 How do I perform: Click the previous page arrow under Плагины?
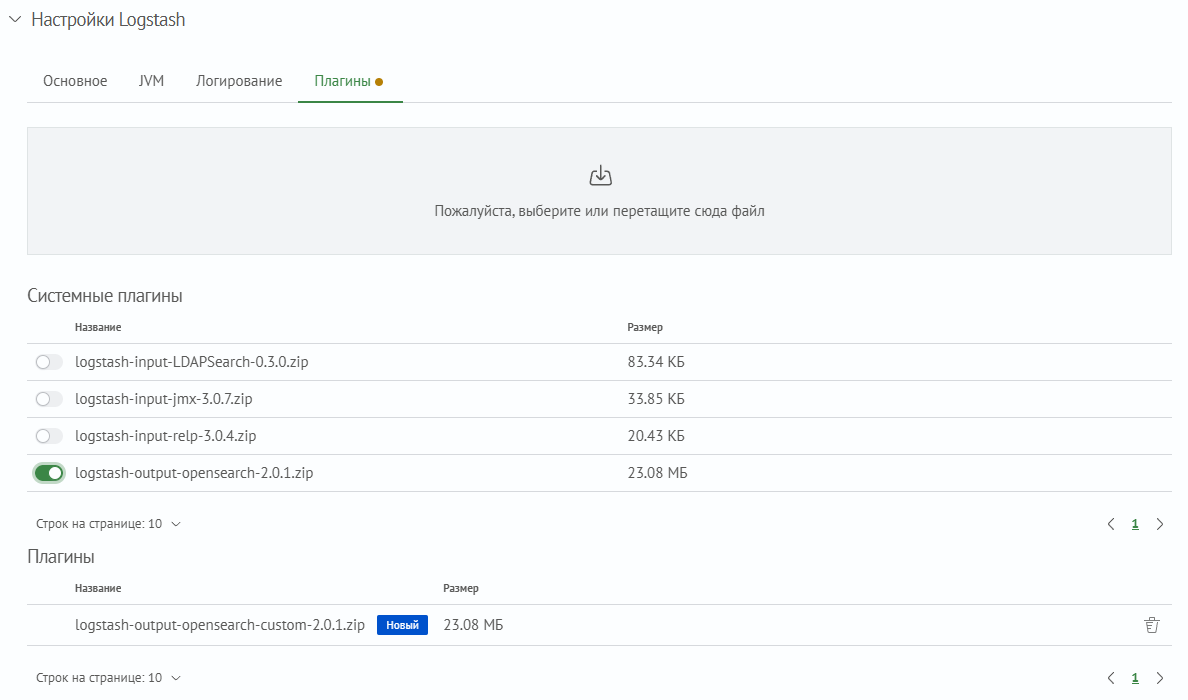point(1110,677)
